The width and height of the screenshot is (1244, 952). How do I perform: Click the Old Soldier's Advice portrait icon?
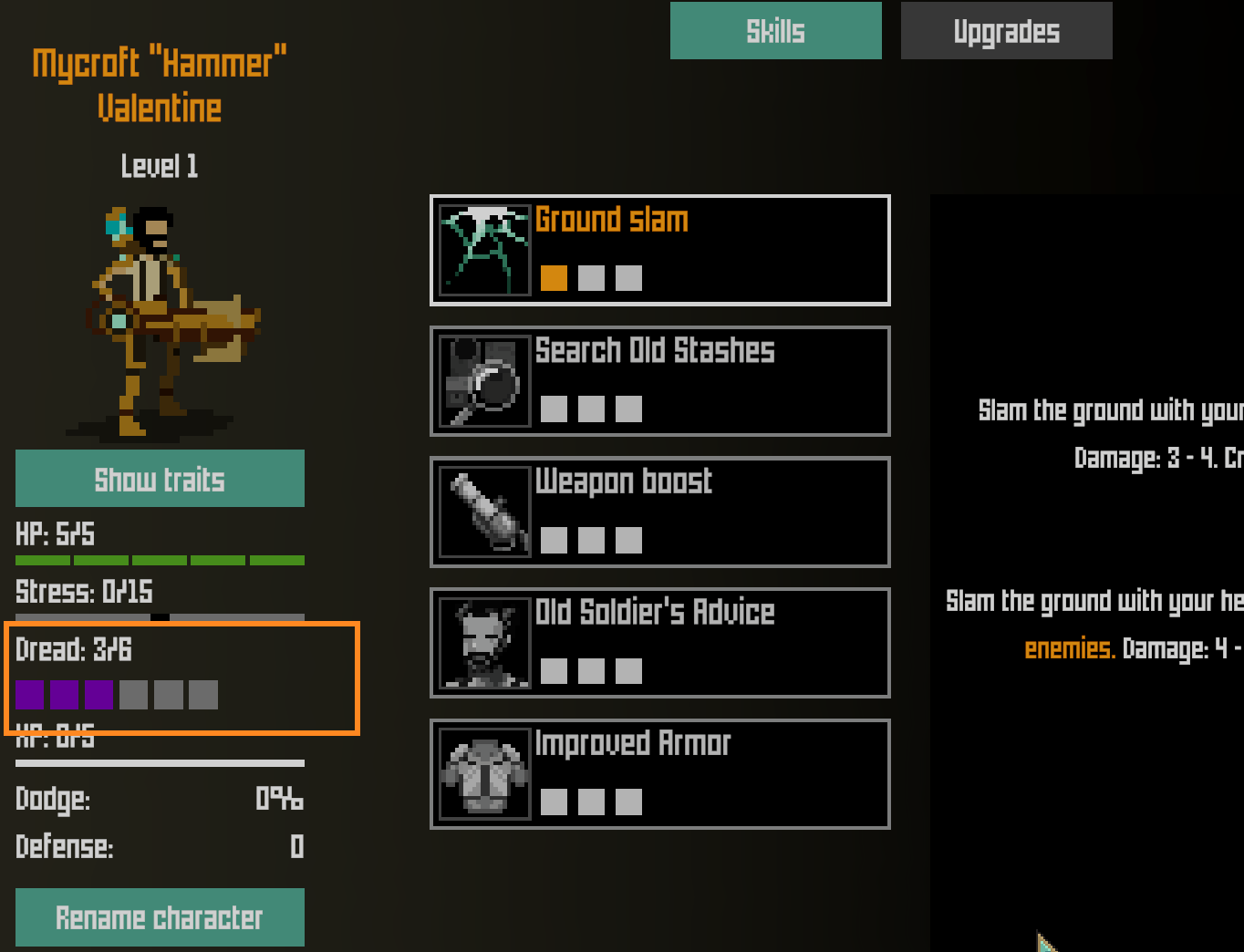[x=485, y=643]
